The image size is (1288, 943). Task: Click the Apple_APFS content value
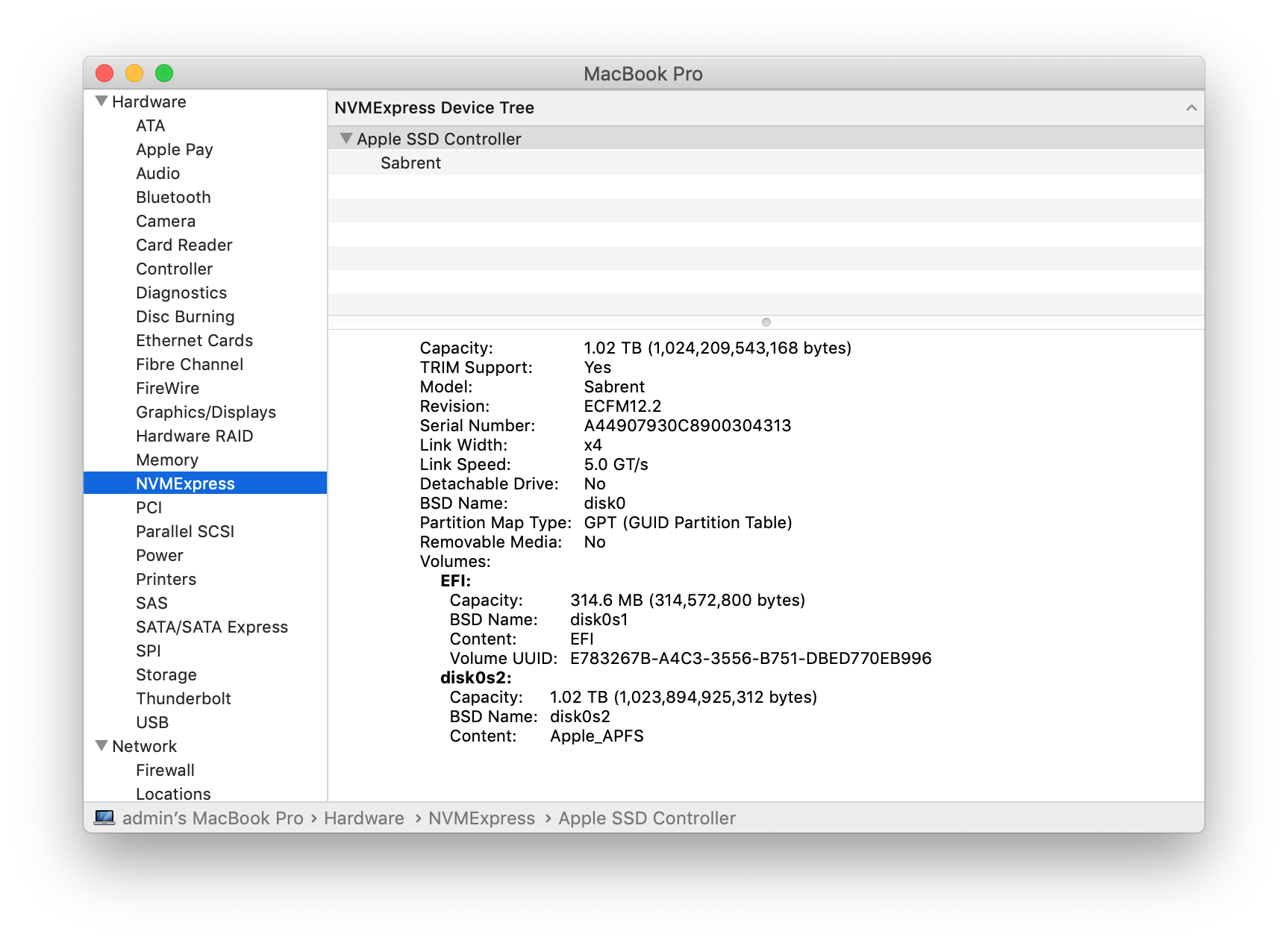(x=597, y=736)
